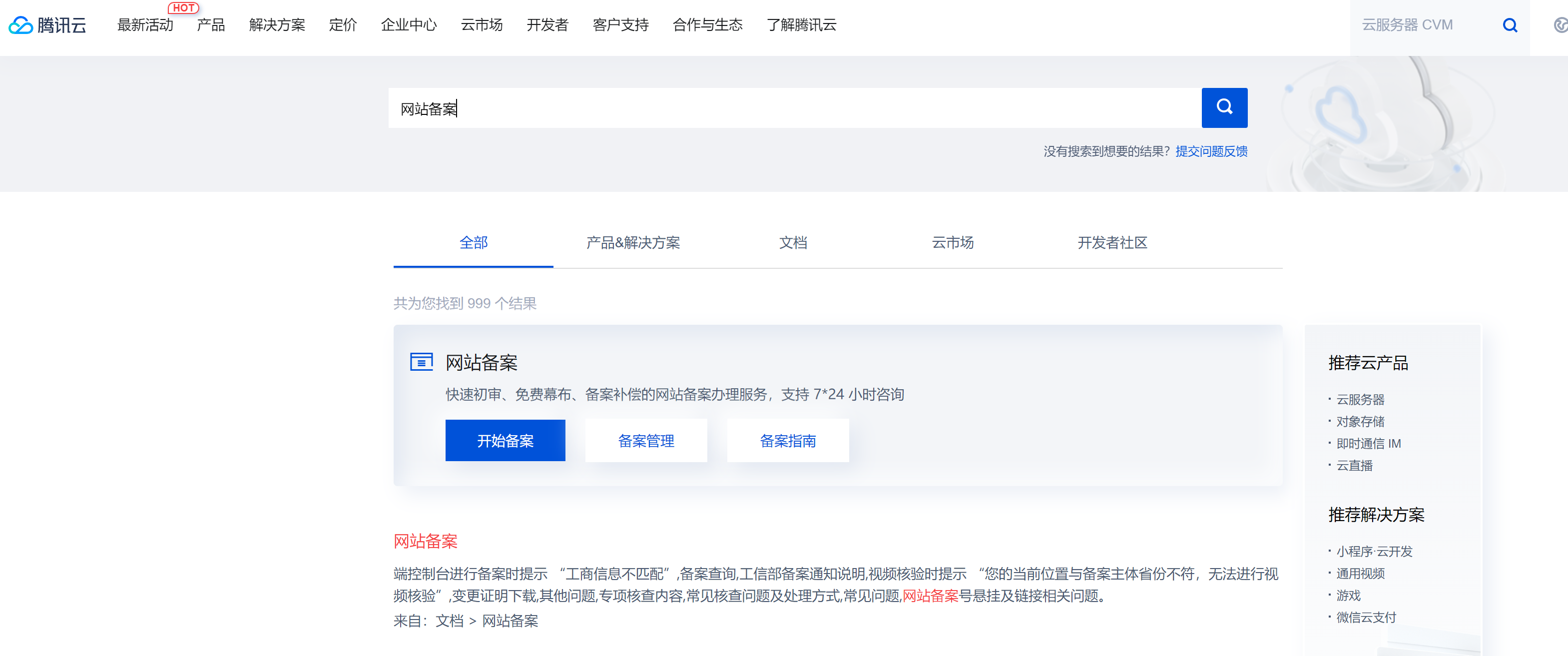Open the 解决方案 menu
Viewport: 1568px width, 656px height.
pyautogui.click(x=277, y=25)
